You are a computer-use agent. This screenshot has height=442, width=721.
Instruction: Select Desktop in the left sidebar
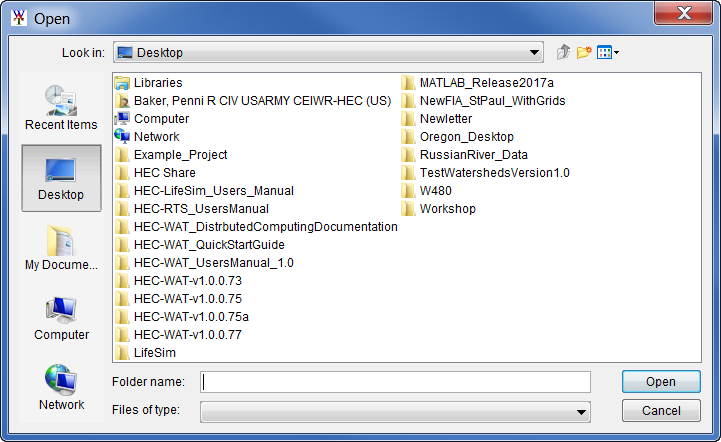(x=61, y=178)
